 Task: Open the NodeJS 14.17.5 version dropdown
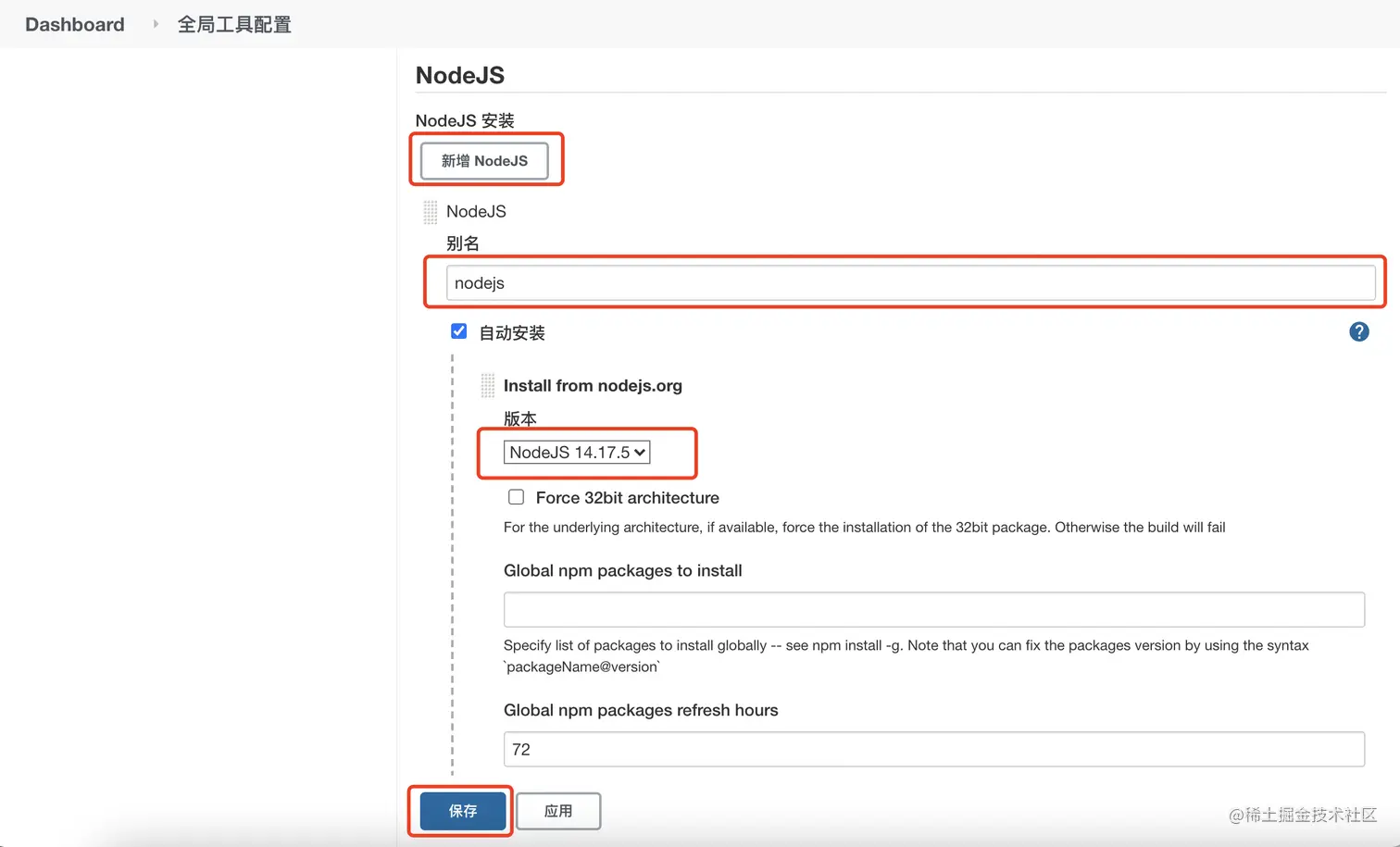click(x=577, y=452)
